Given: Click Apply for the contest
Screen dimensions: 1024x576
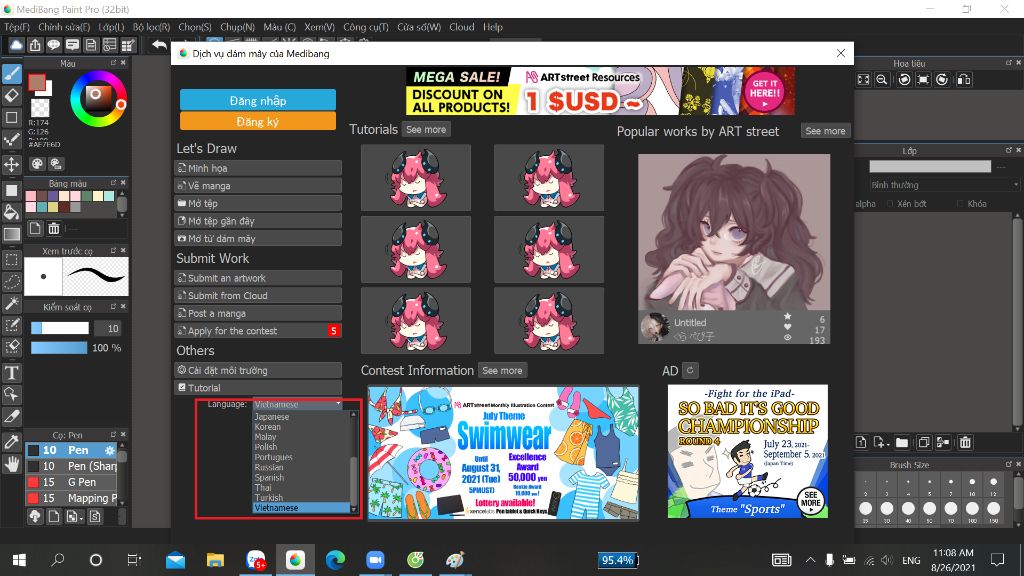Looking at the screenshot, I should 258,330.
